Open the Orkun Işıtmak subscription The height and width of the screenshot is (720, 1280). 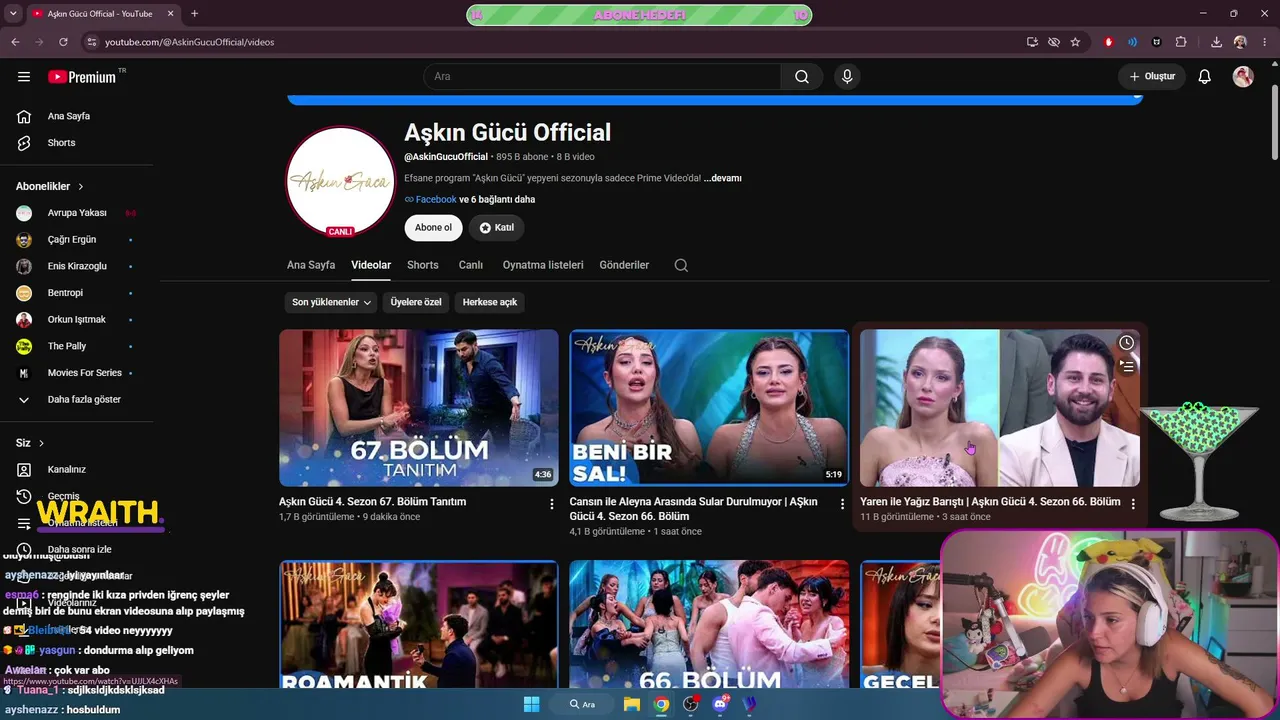coord(76,320)
